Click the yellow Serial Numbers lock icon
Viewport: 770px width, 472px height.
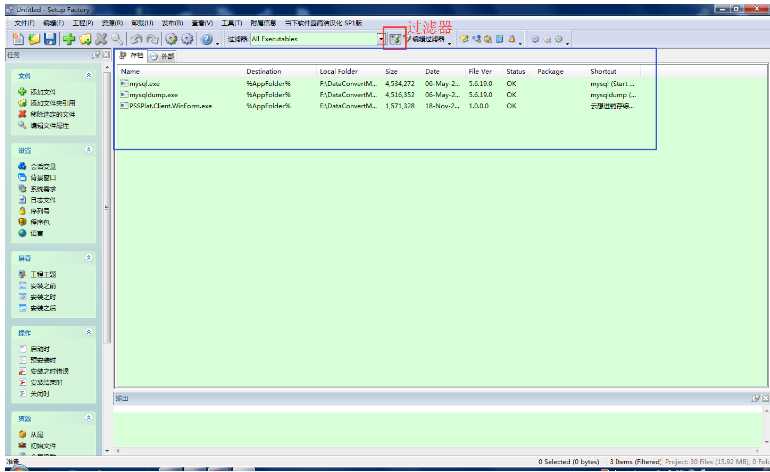pos(22,211)
